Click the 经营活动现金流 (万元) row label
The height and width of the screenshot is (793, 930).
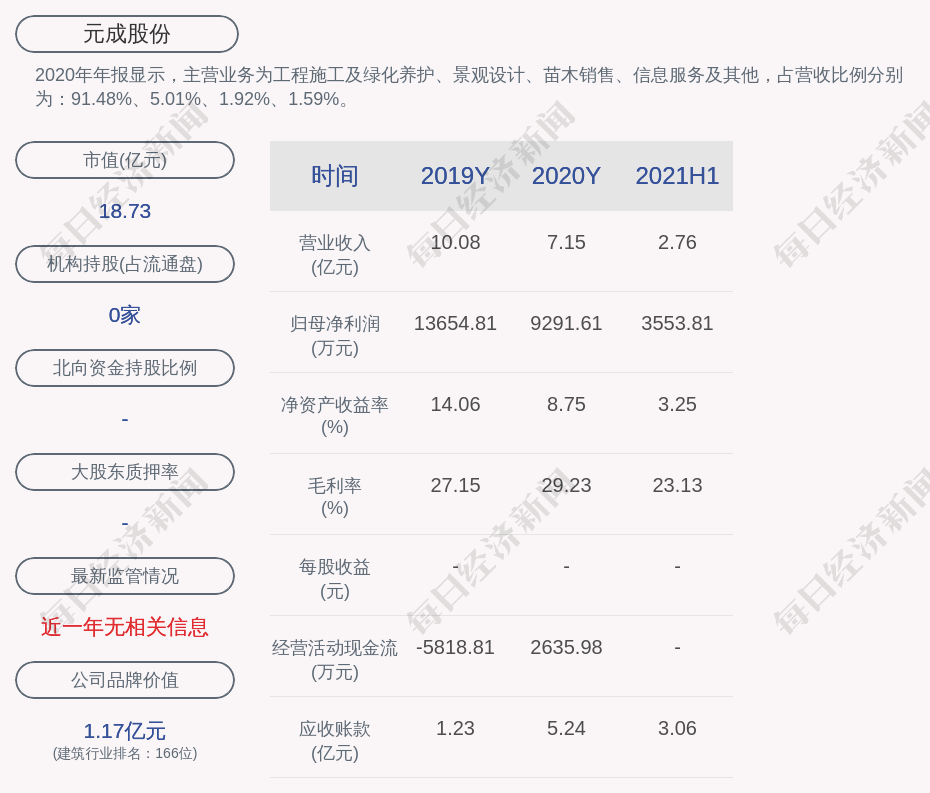pos(335,660)
